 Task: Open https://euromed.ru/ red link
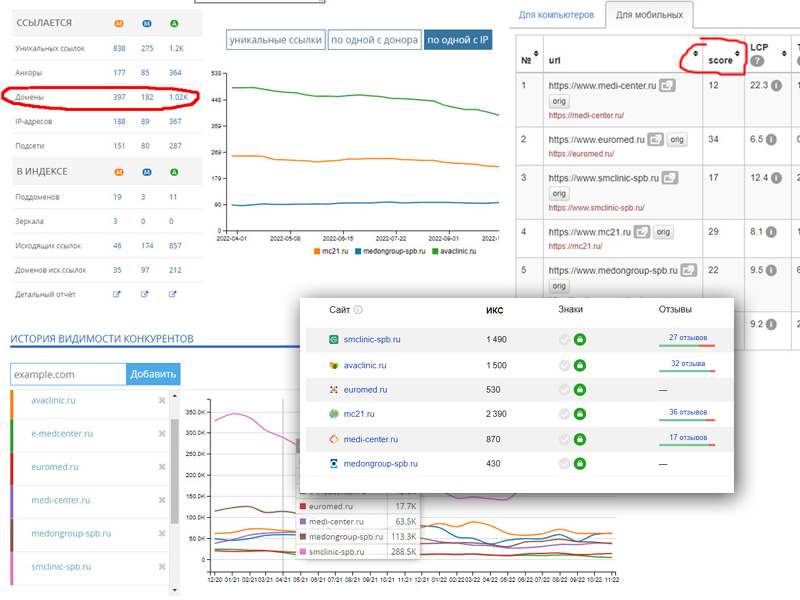pos(581,154)
